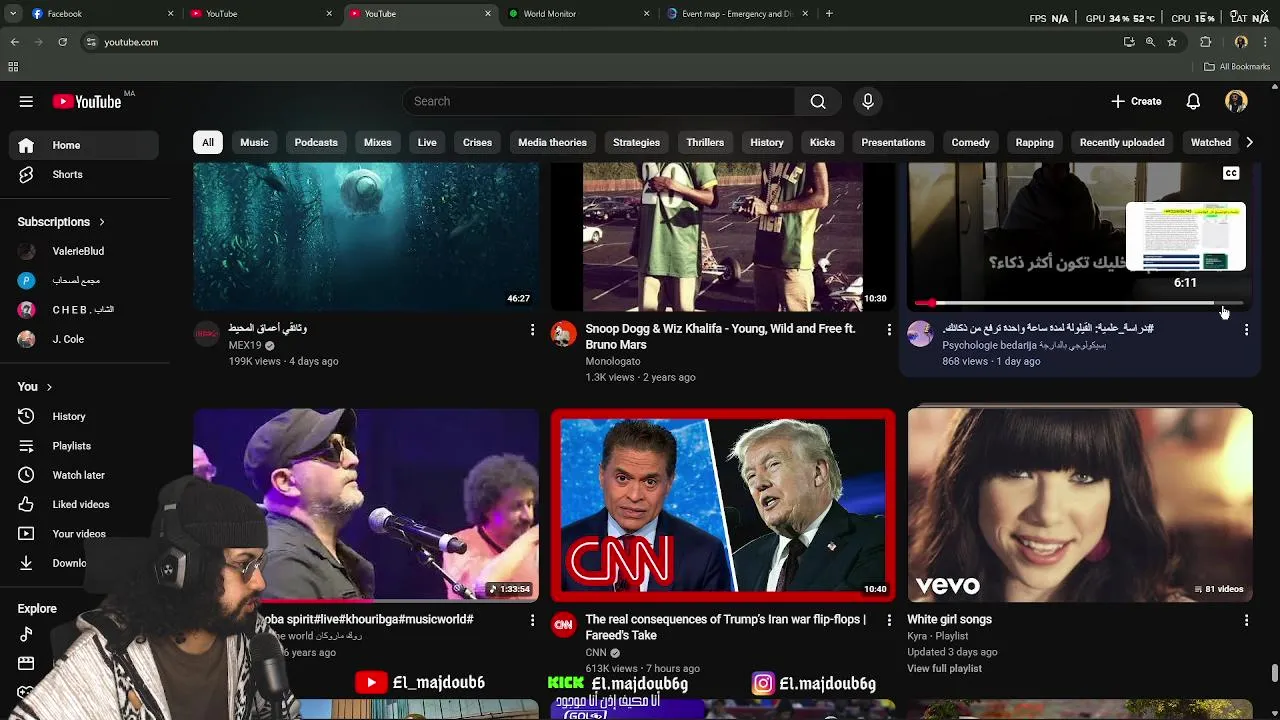Start voice search with microphone icon
This screenshot has width=1280, height=720.
(x=868, y=101)
